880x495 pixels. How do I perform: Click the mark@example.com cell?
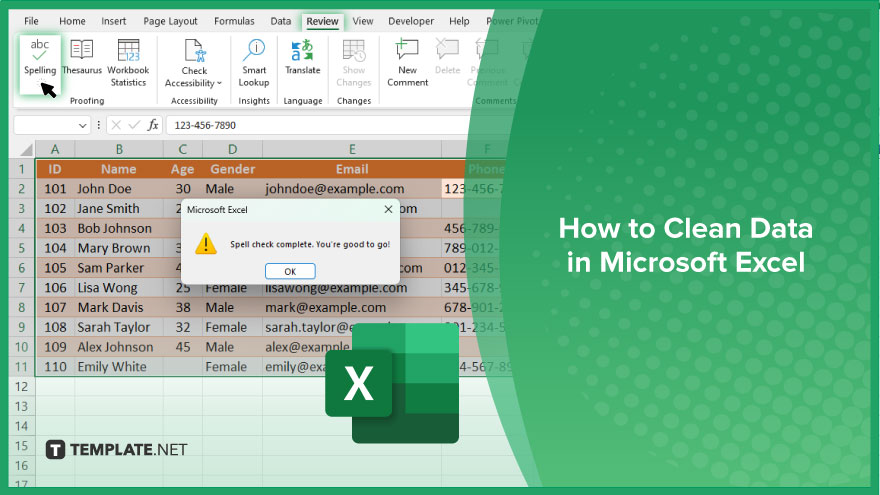[352, 308]
